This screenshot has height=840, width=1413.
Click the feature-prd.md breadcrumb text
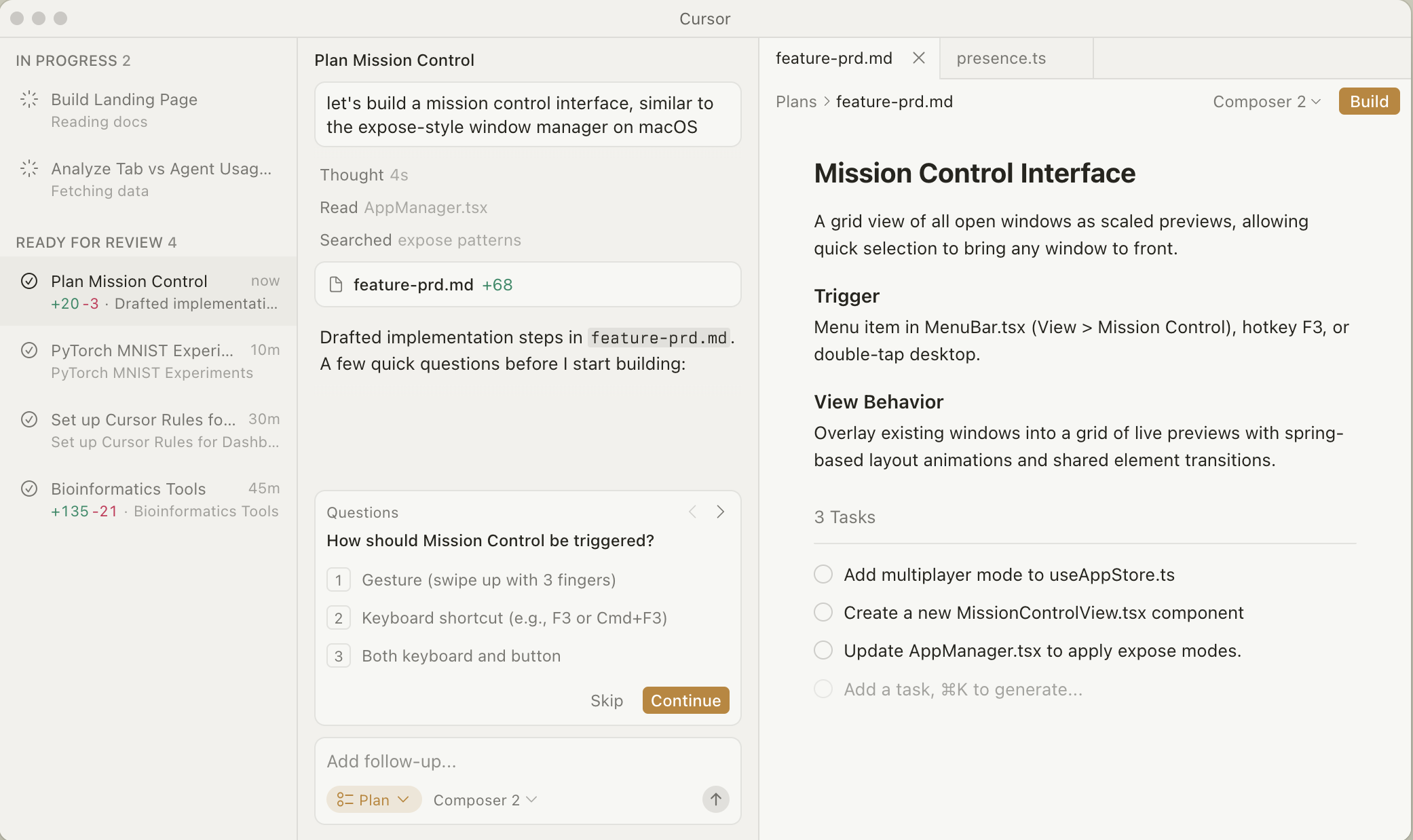pos(894,102)
